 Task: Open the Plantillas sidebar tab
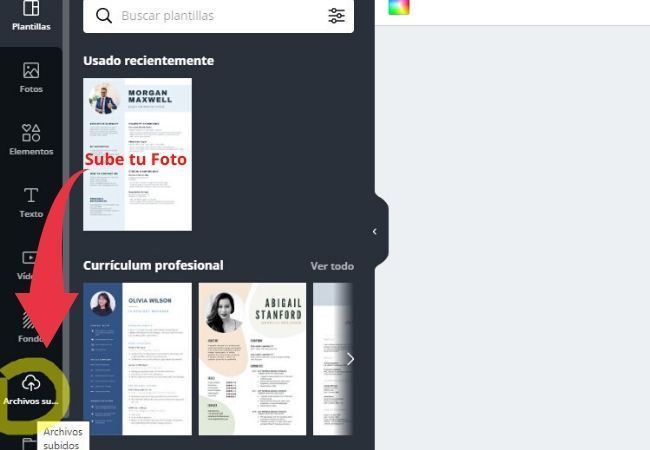(x=31, y=16)
